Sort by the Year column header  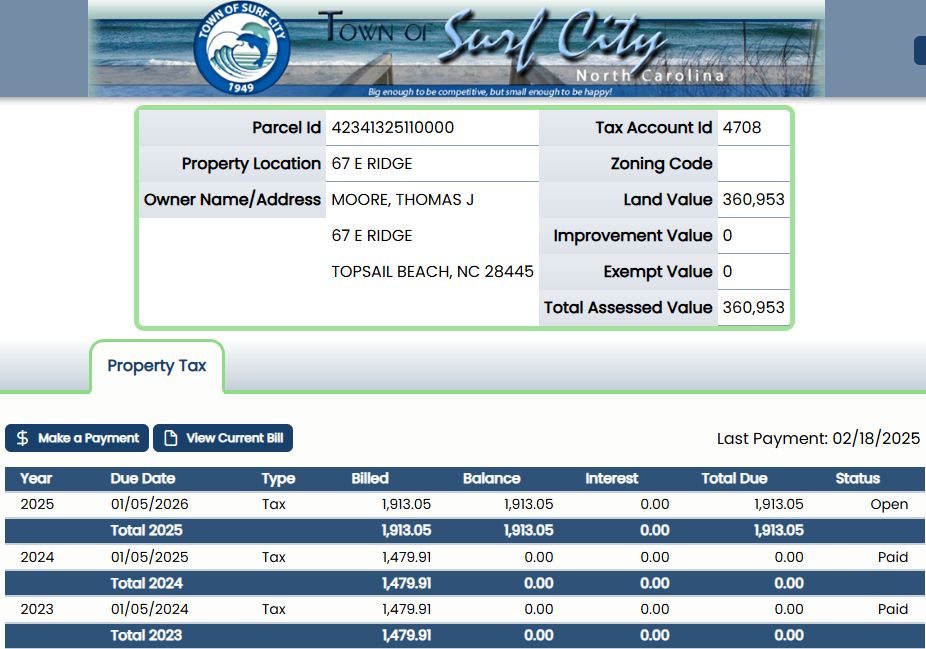(36, 478)
